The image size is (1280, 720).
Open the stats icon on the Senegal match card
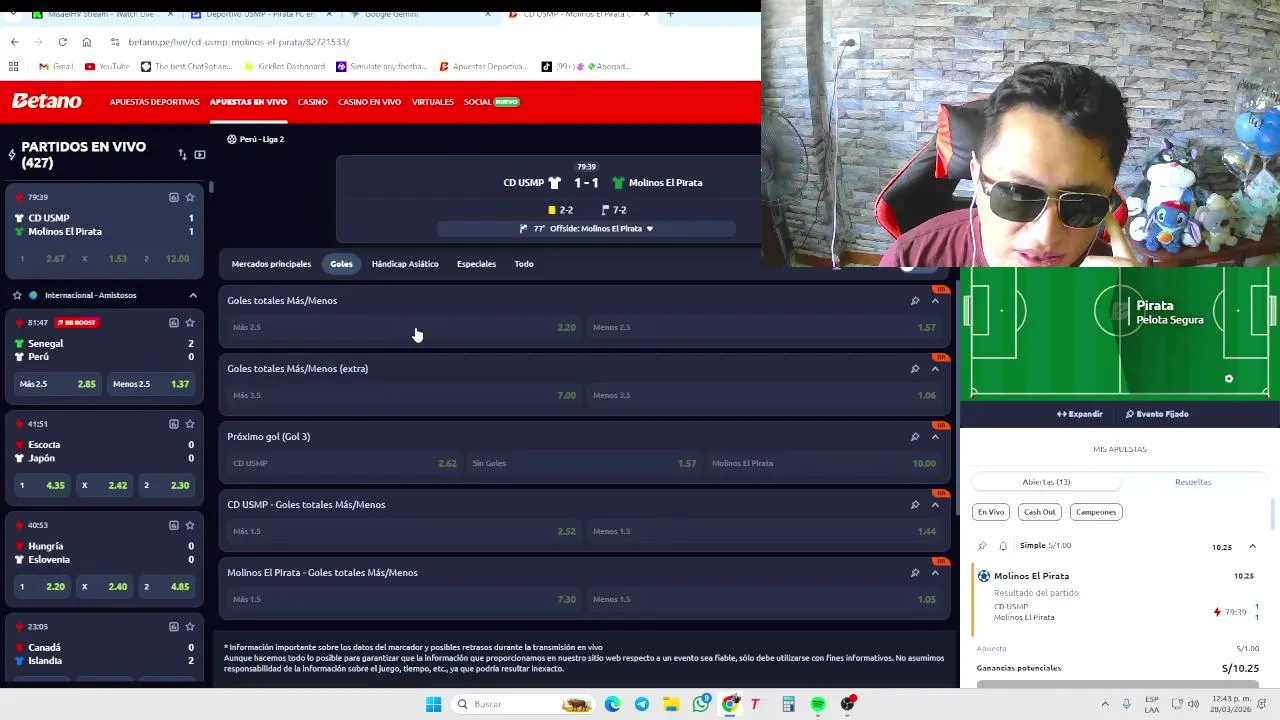coord(174,322)
